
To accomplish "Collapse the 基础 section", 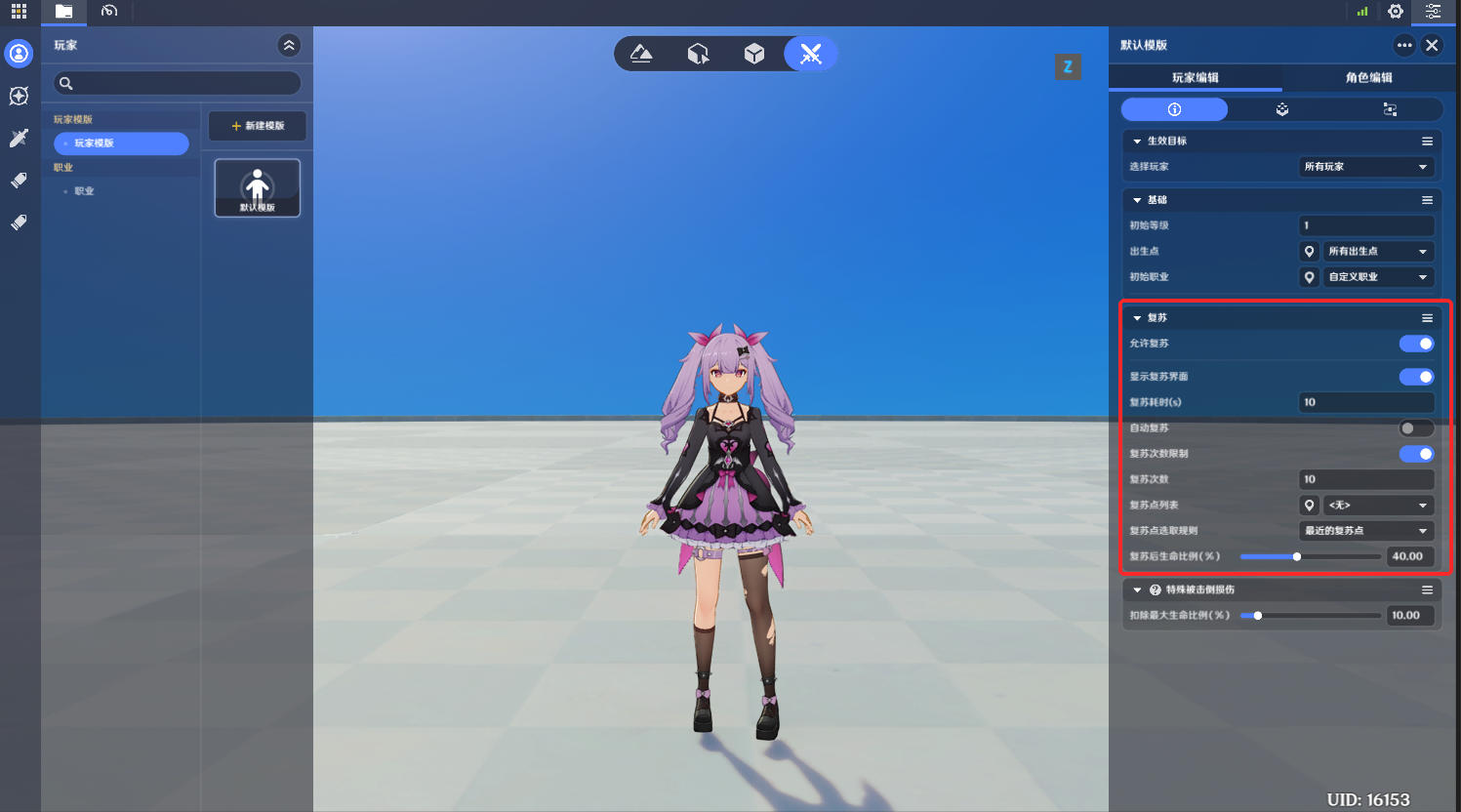I will tap(1137, 200).
